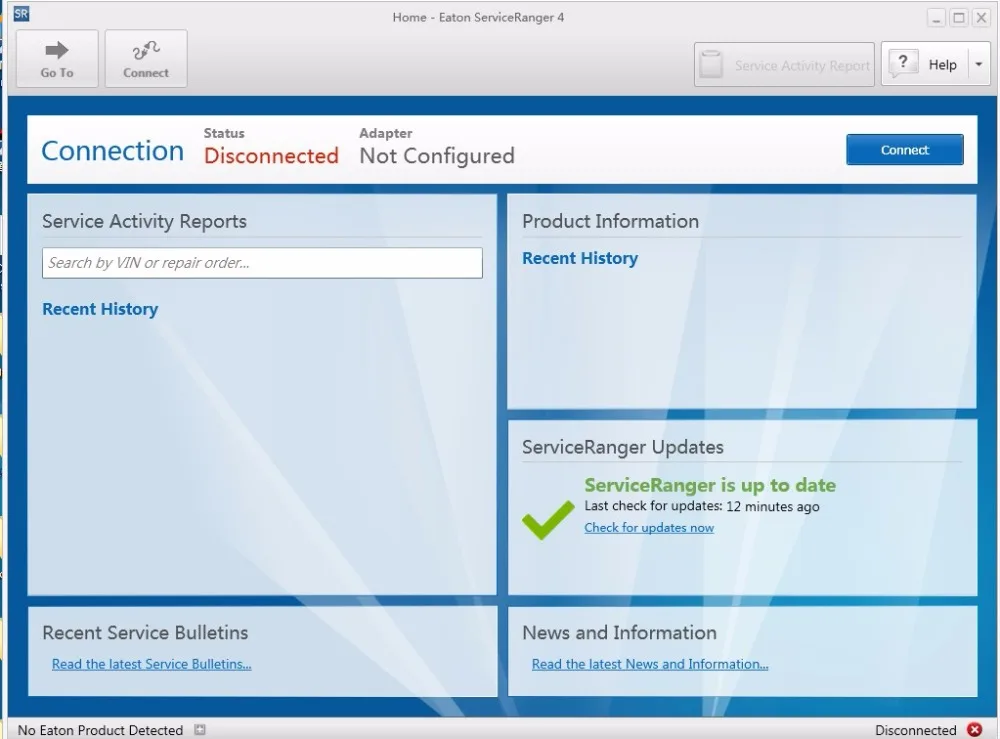Image resolution: width=1000 pixels, height=739 pixels.
Task: Click Recent History under Service Activity Reports
Action: coord(100,309)
